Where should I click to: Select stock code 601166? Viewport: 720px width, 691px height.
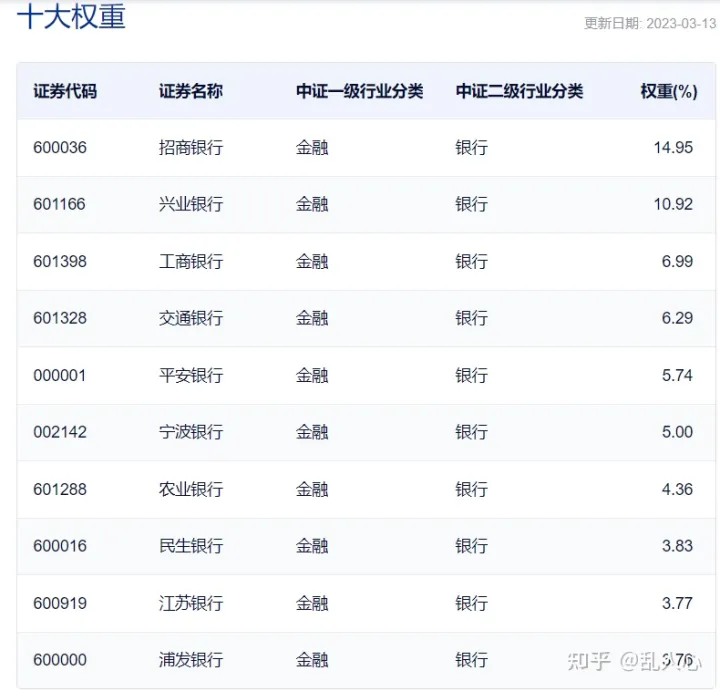click(59, 204)
